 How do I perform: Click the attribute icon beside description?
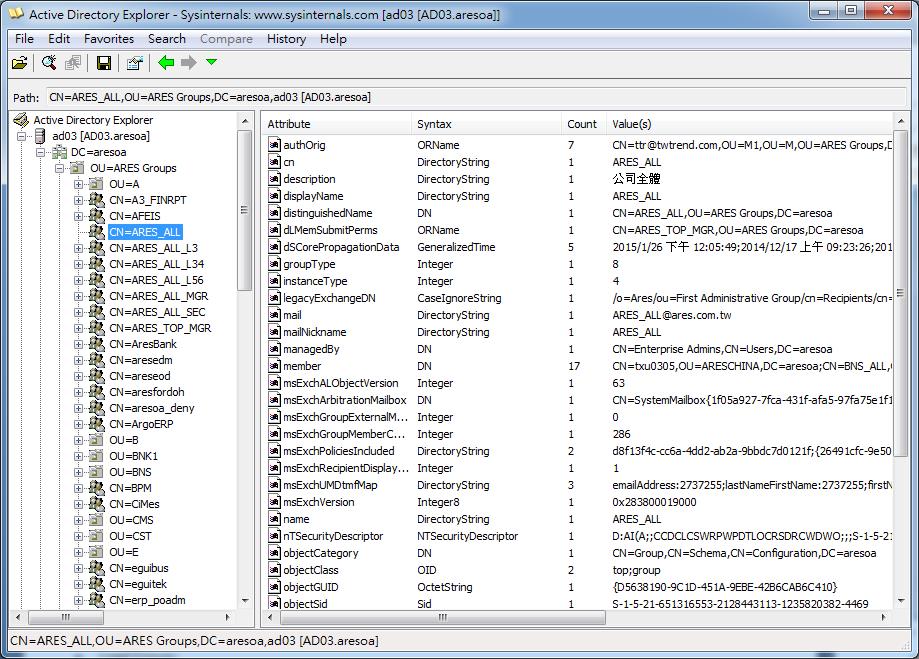(x=274, y=179)
